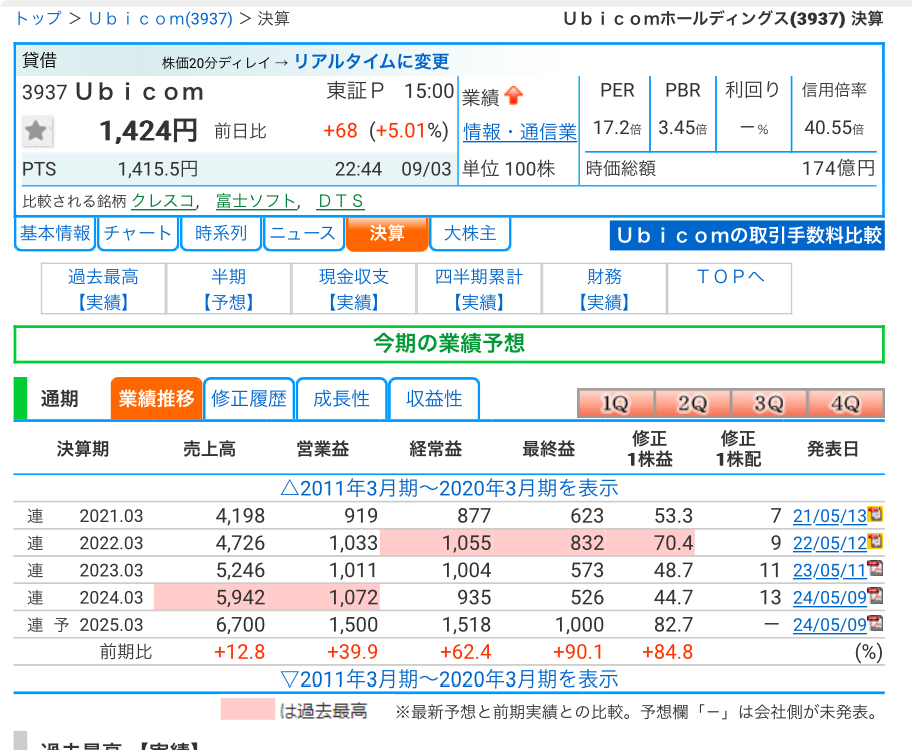Click the 2025.03 forecast sales value 6,700
This screenshot has width=912, height=750.
[240, 625]
